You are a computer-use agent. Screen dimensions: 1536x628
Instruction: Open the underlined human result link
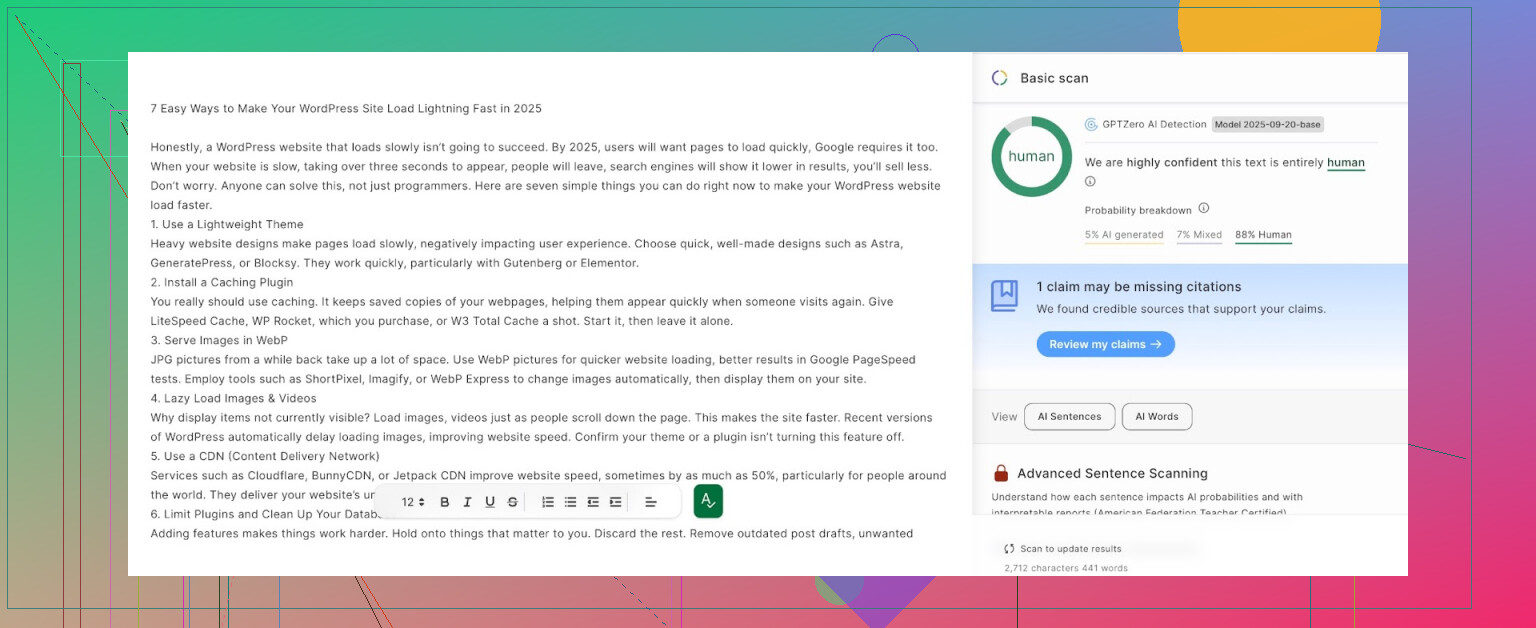[x=1345, y=163]
